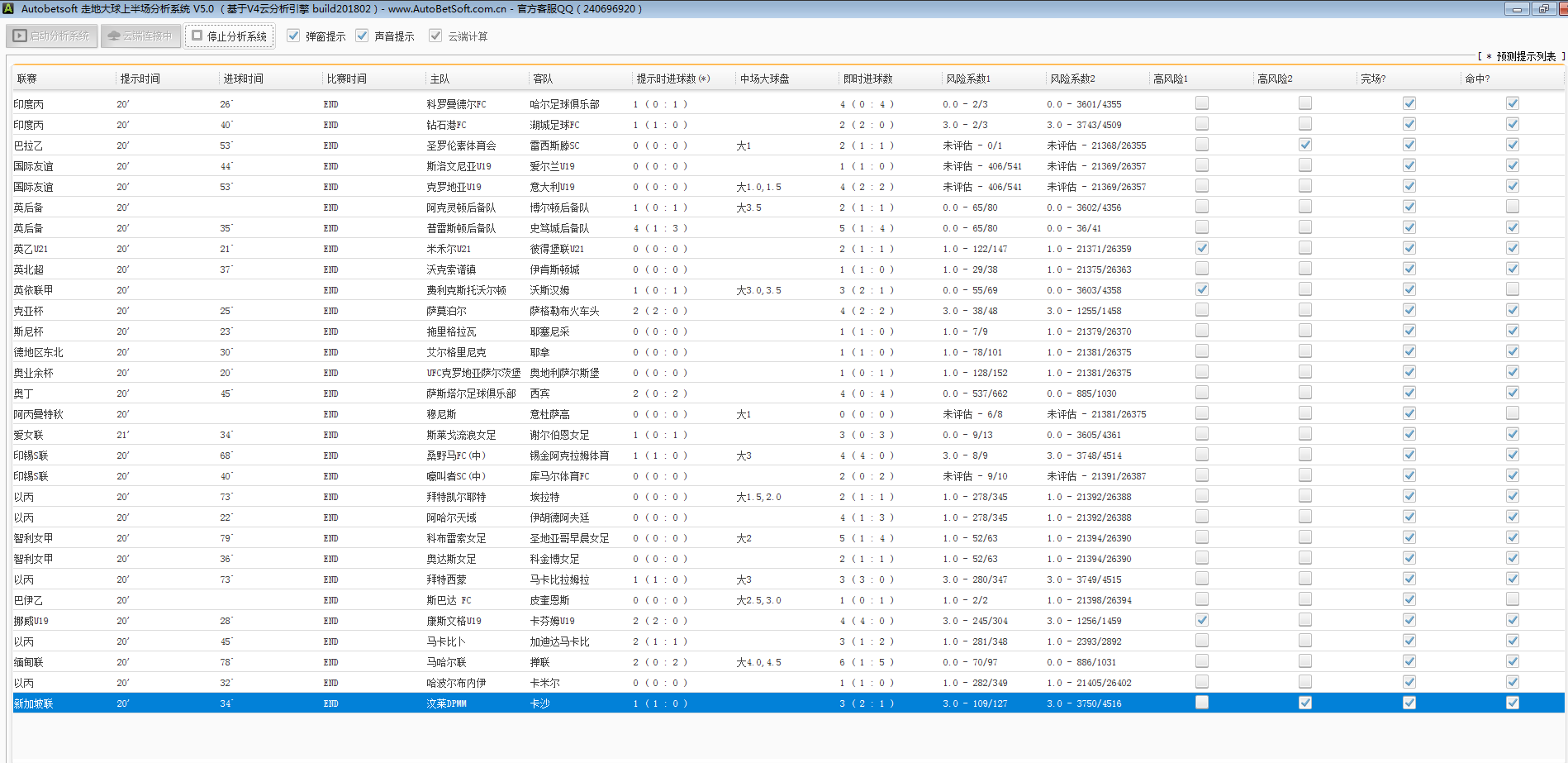Click the 云端连接中 cloud connection button
This screenshot has height=763, width=1568.
tap(140, 36)
